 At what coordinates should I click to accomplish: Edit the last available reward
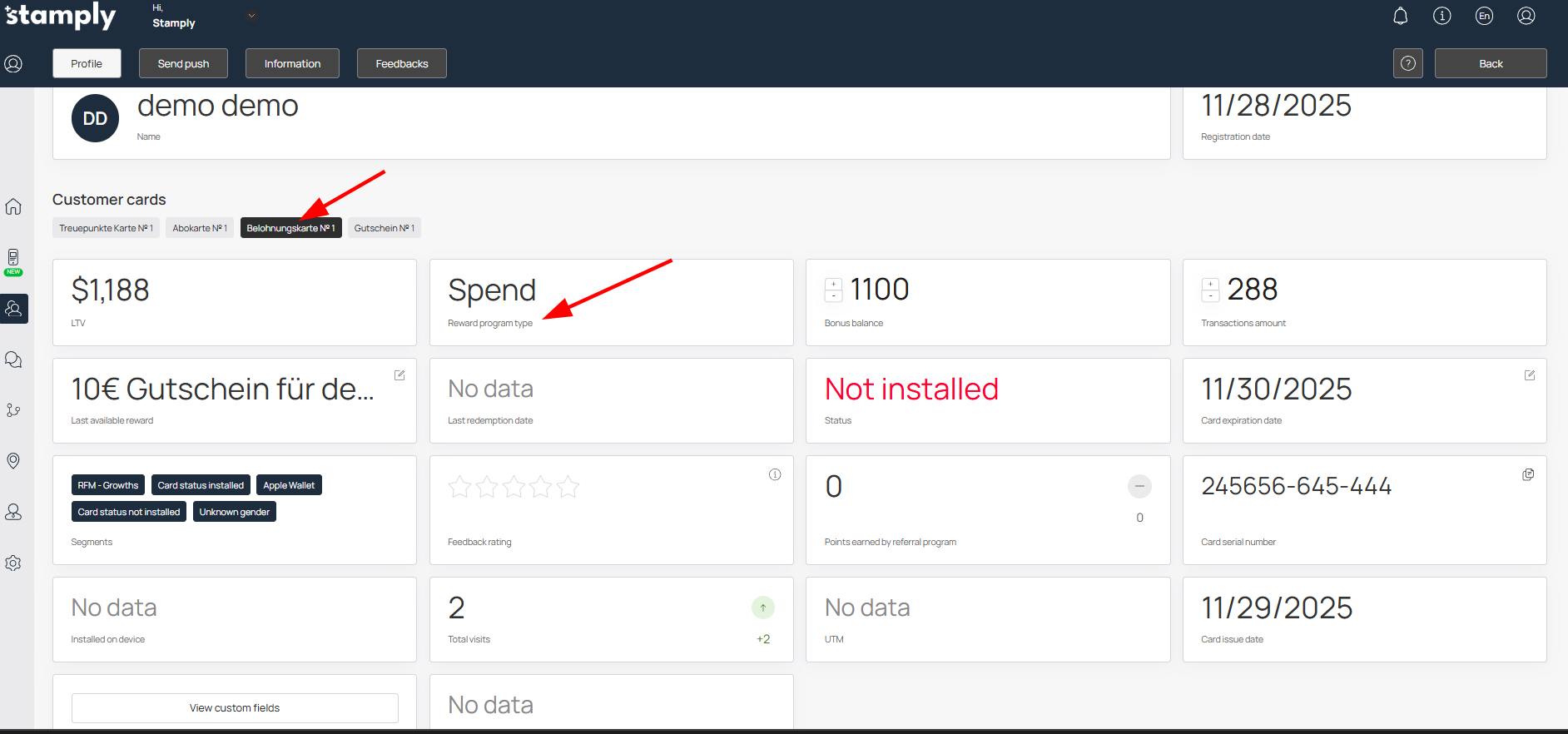(399, 375)
